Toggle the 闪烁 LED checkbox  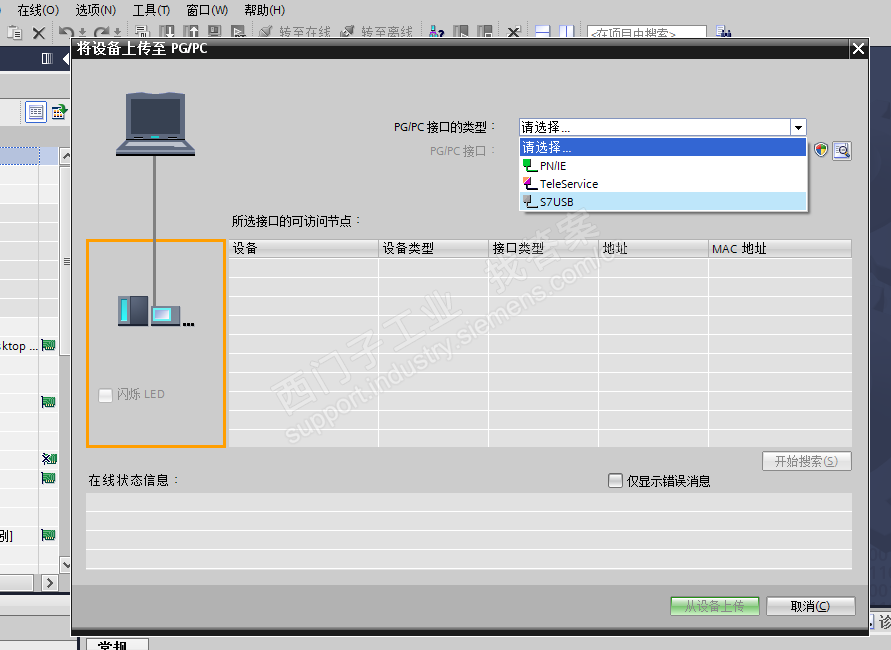(105, 395)
